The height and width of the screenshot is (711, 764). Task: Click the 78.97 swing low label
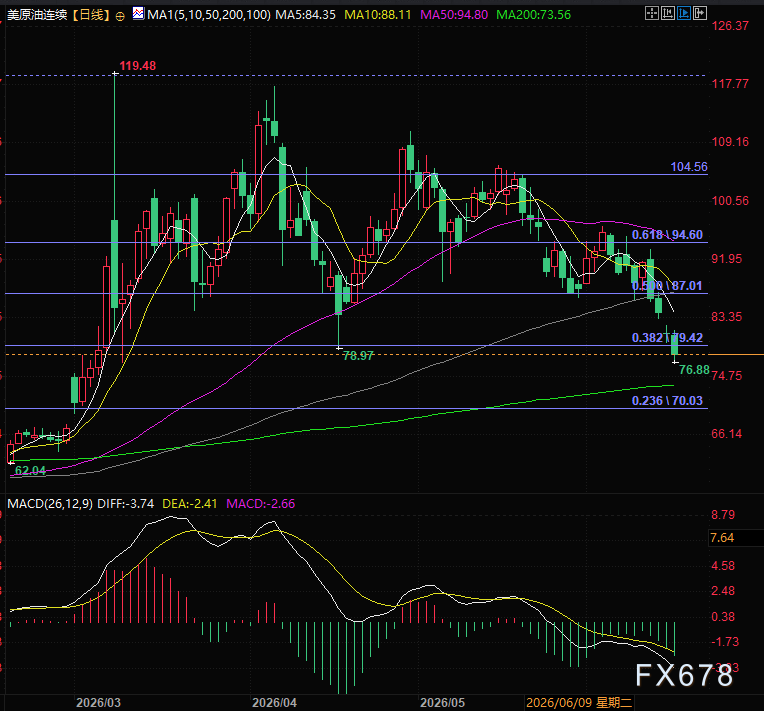[x=358, y=356]
